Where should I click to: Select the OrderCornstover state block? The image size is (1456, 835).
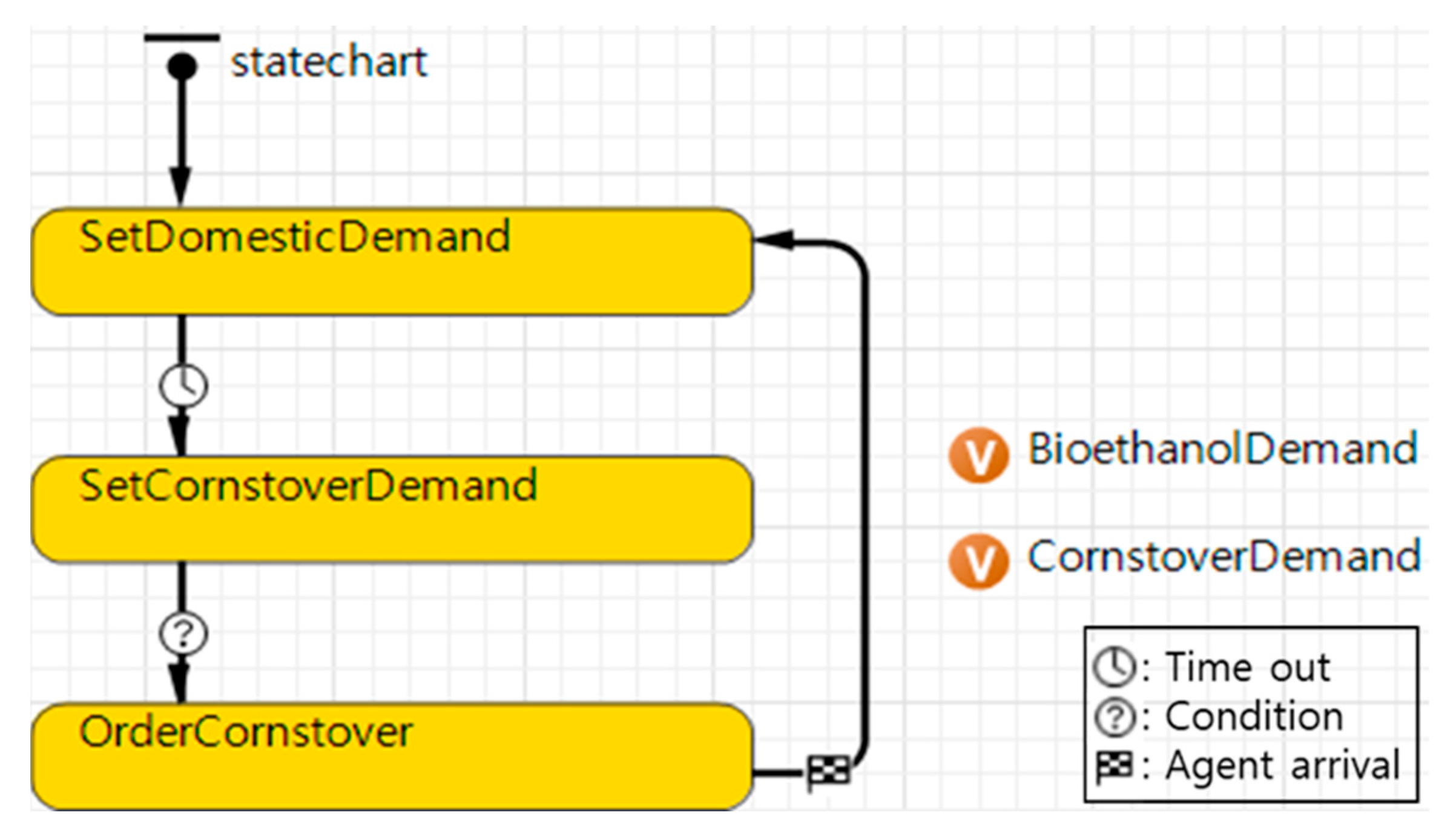(392, 756)
